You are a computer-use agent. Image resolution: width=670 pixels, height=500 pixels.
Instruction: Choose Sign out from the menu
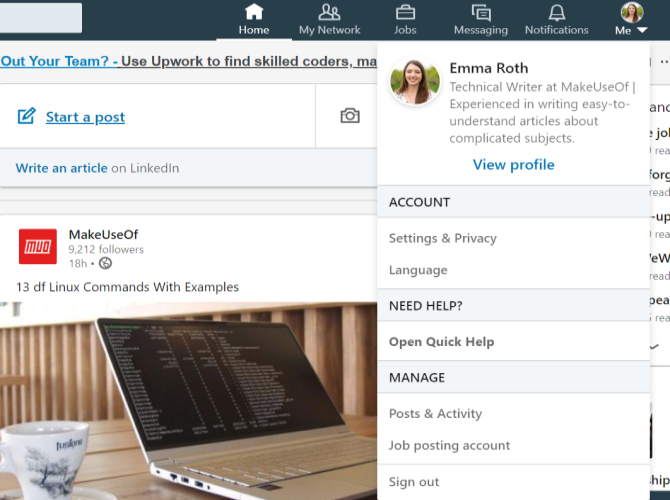coord(414,482)
